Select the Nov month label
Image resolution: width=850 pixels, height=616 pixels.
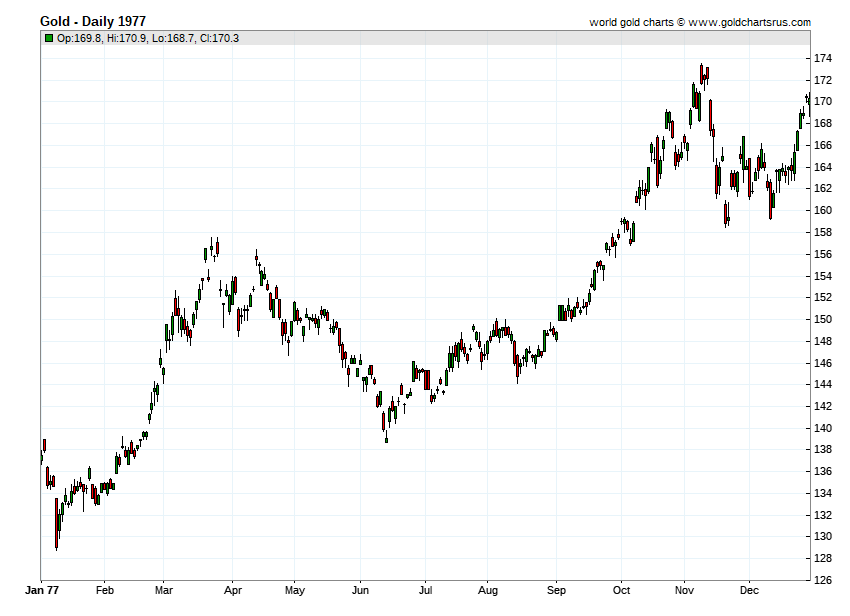click(x=684, y=590)
